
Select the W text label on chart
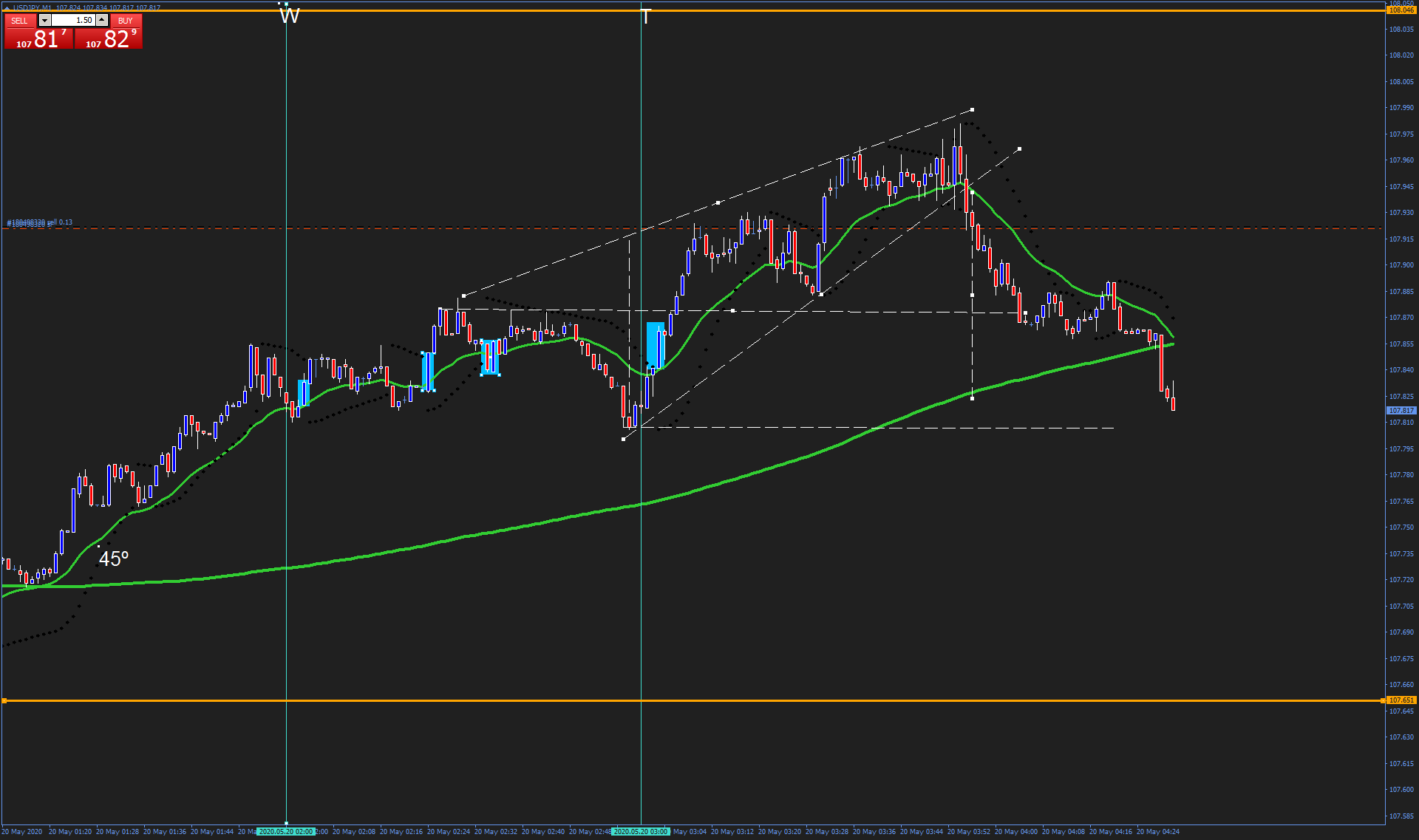(x=289, y=16)
